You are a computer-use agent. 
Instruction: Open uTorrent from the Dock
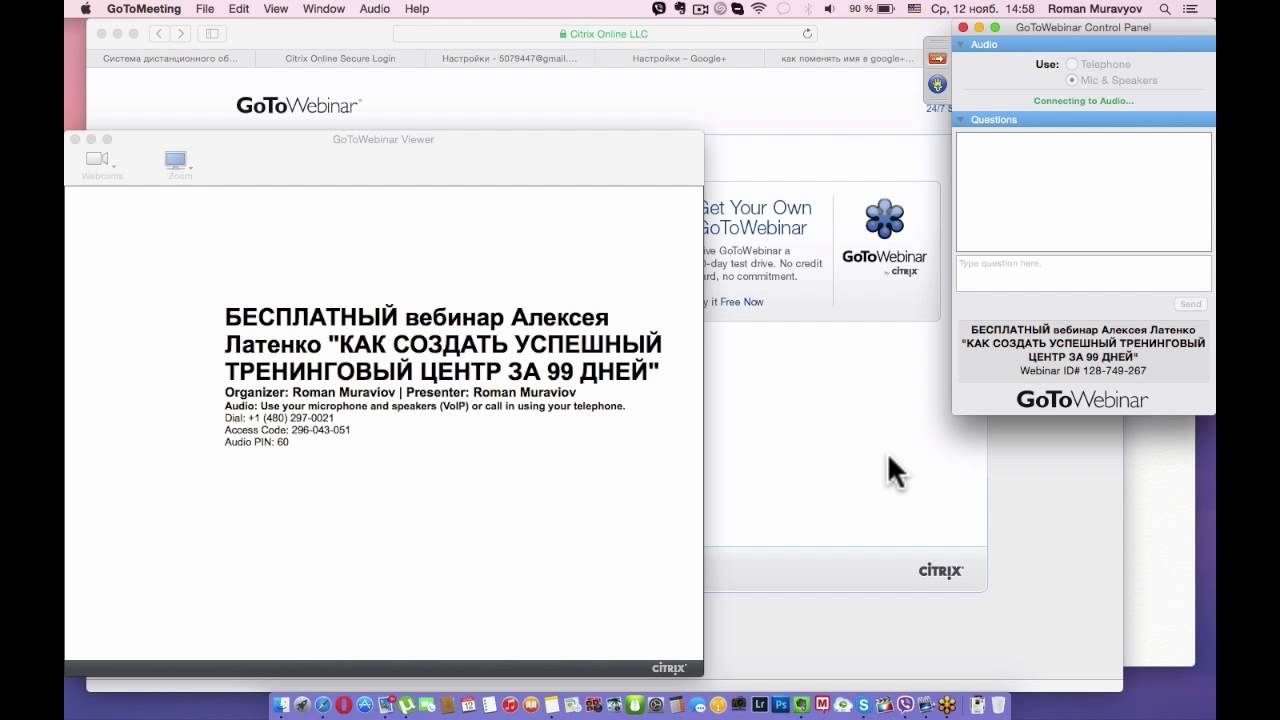(406, 705)
